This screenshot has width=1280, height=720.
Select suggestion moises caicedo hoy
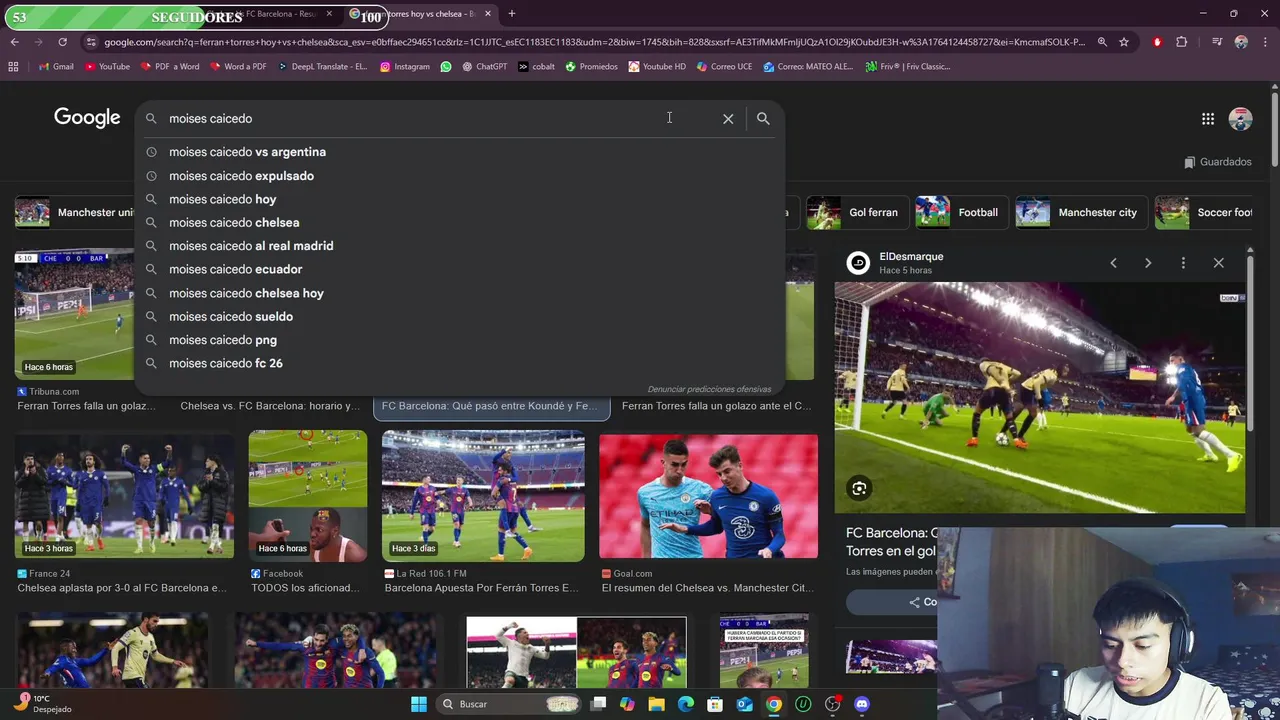tap(459, 199)
